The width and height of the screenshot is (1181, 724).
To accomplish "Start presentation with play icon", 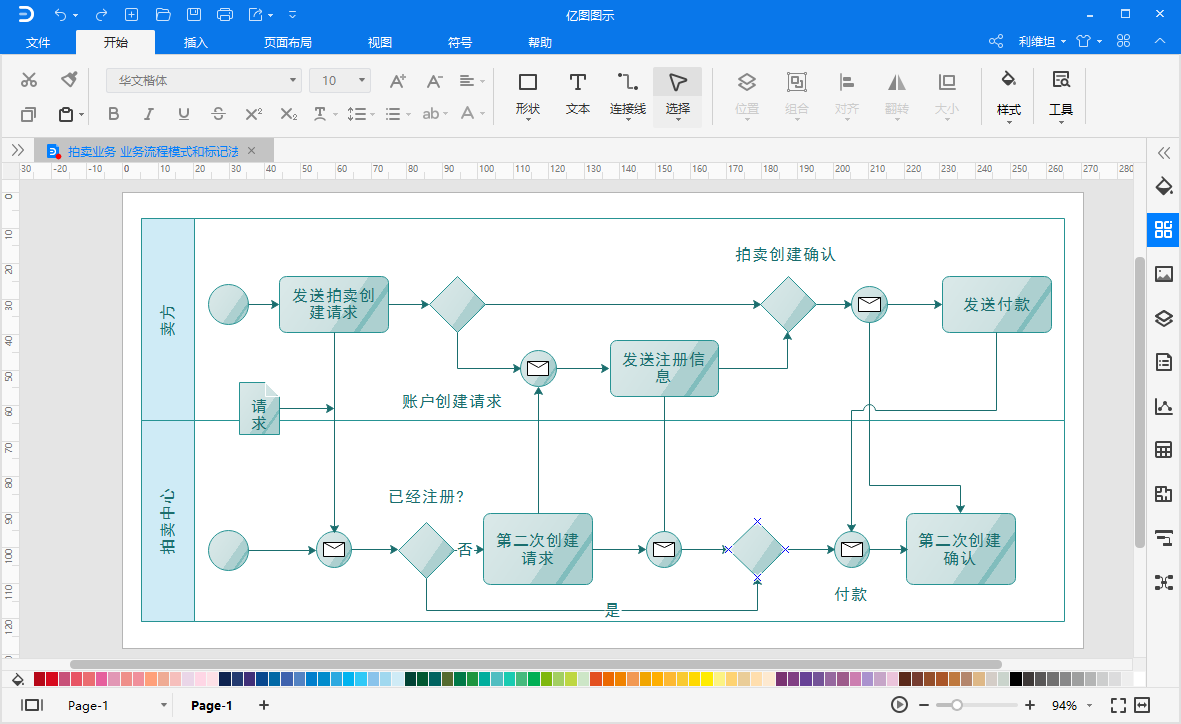I will (x=899, y=705).
